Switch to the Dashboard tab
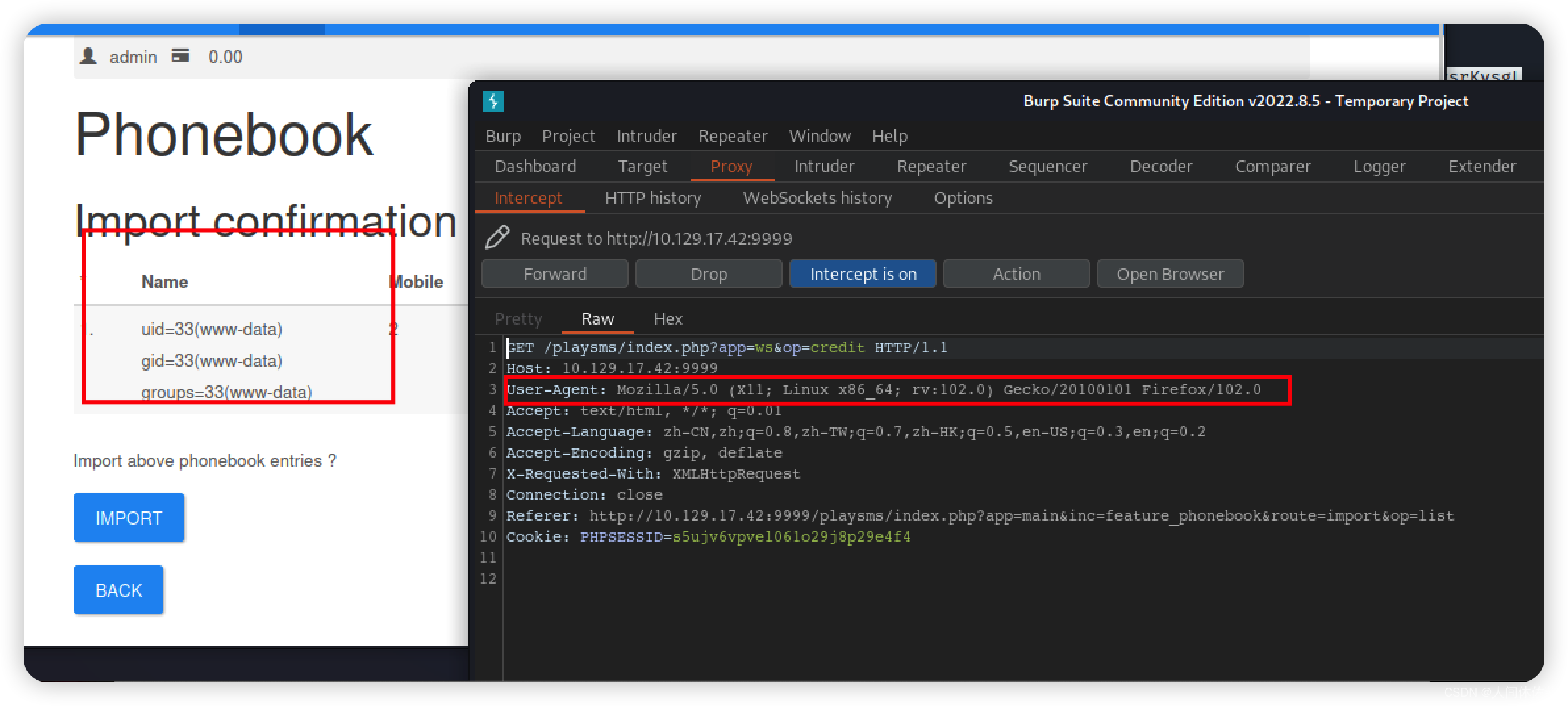 [x=535, y=166]
